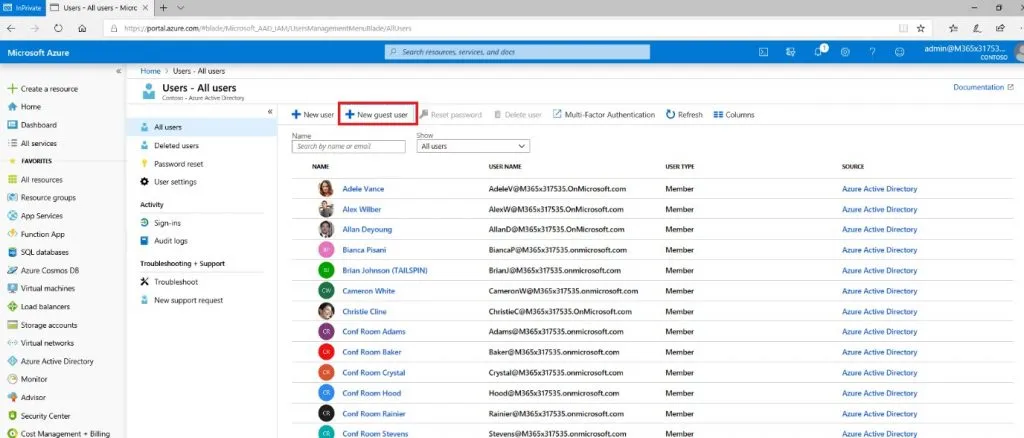This screenshot has width=1024, height=438.
Task: Click the browser address bar
Action: pyautogui.click(x=502, y=28)
